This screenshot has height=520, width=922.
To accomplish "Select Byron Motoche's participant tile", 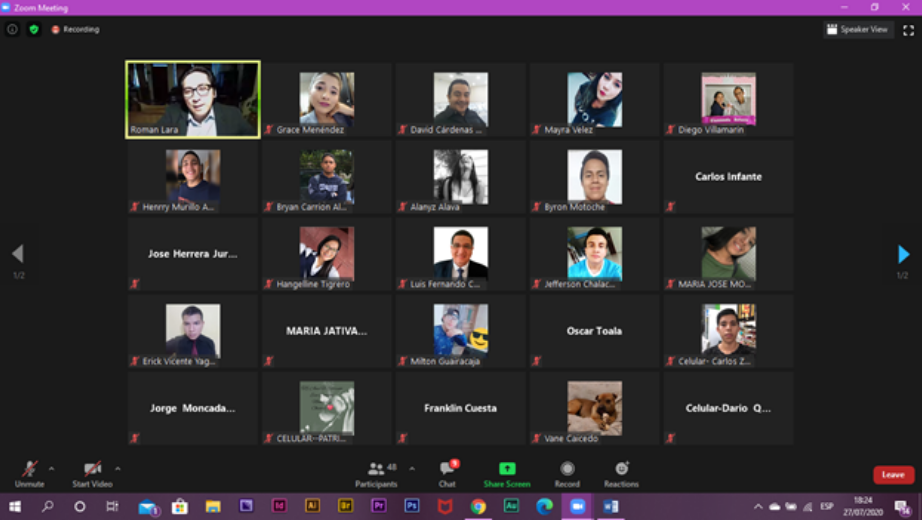I will (594, 176).
